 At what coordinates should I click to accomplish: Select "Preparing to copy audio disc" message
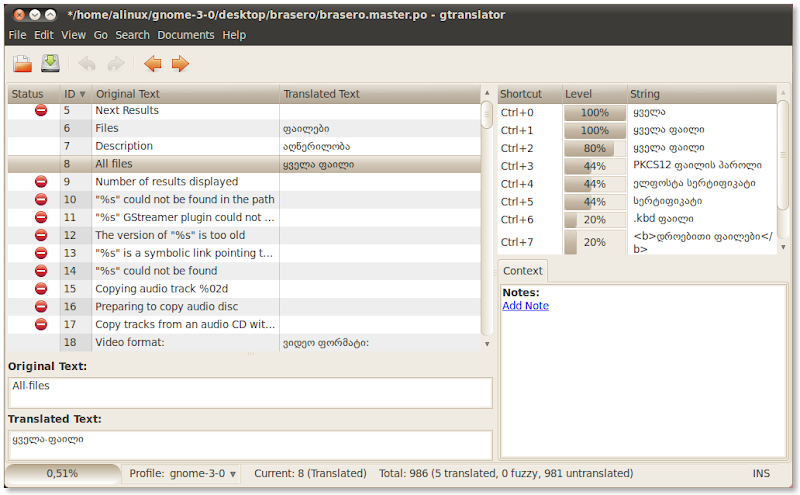[x=244, y=307]
